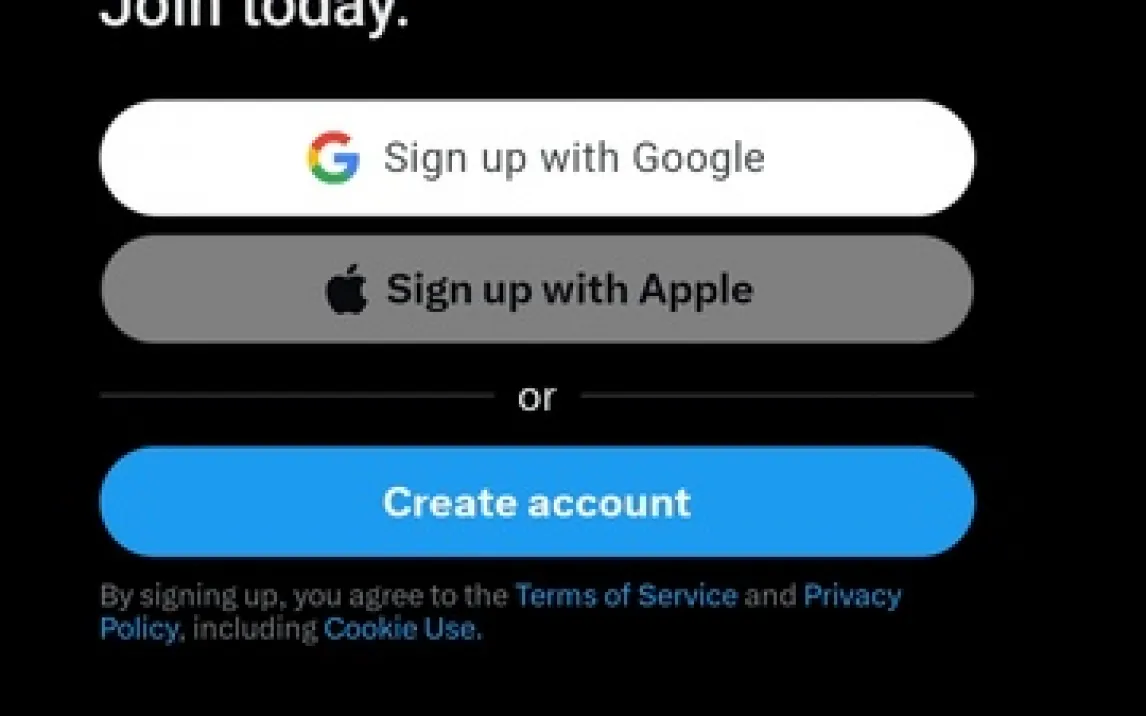Click the "Join today." heading
Image resolution: width=1146 pixels, height=716 pixels.
(254, 12)
